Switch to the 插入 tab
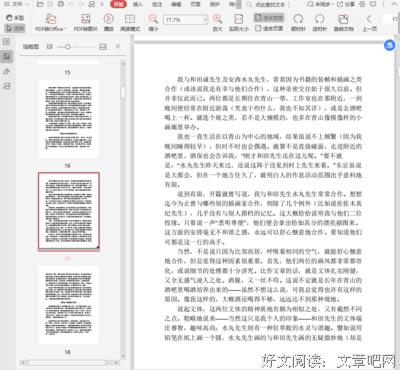The height and width of the screenshot is (370, 400). (x=138, y=4)
